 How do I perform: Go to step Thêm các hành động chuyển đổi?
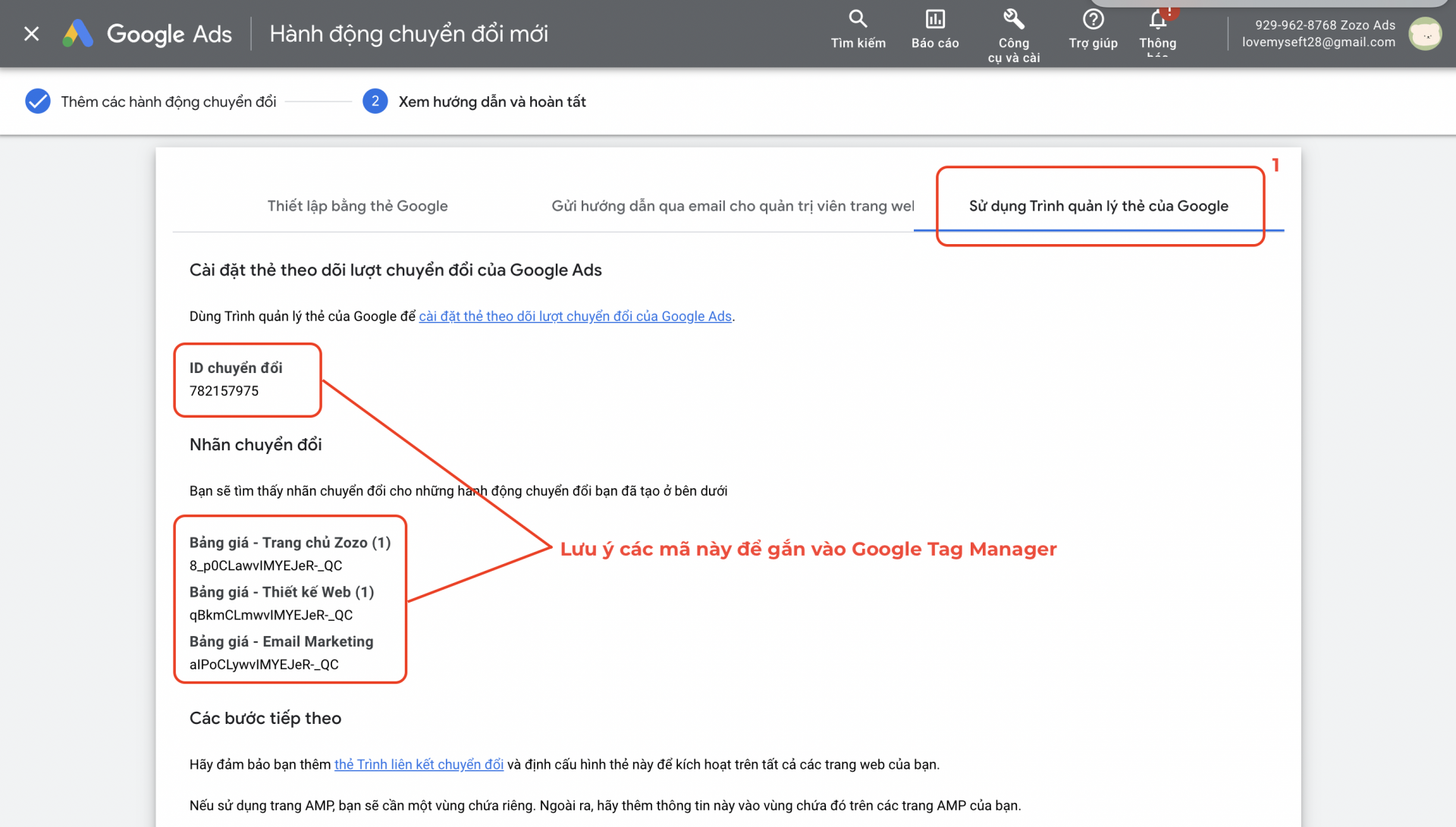[x=168, y=102]
